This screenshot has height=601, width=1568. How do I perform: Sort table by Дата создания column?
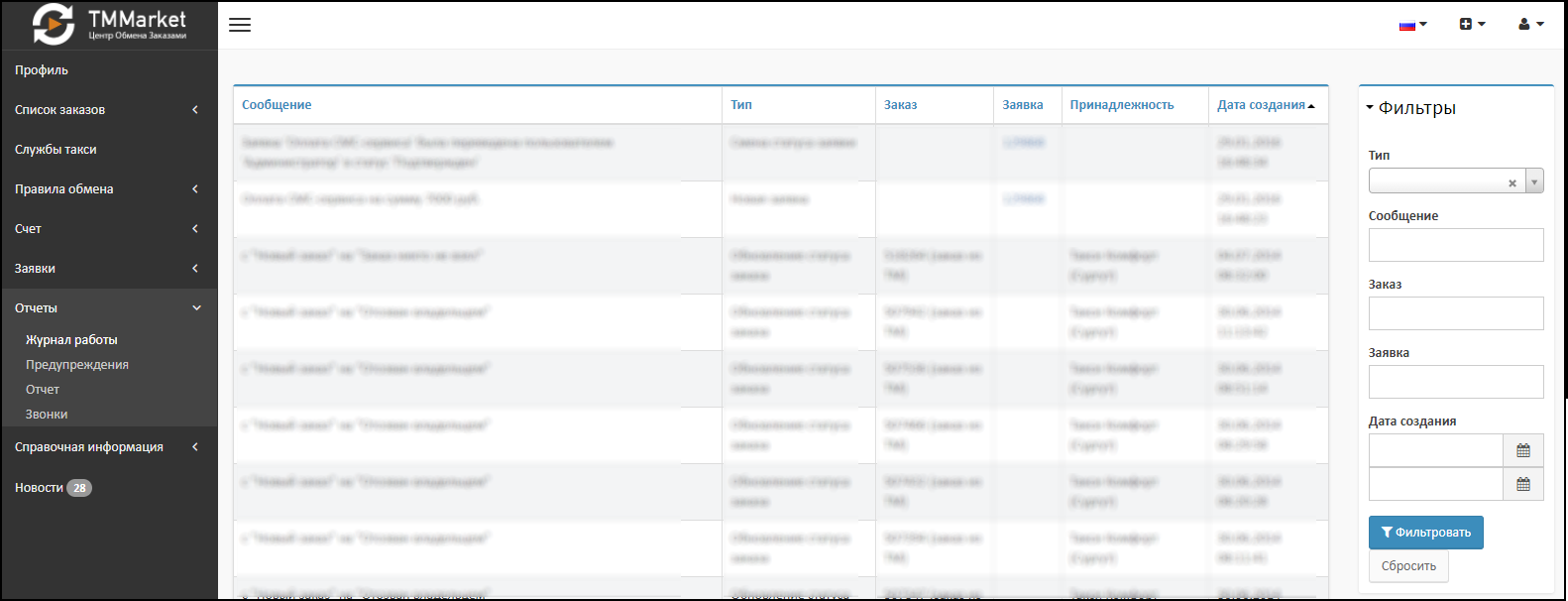[1261, 105]
